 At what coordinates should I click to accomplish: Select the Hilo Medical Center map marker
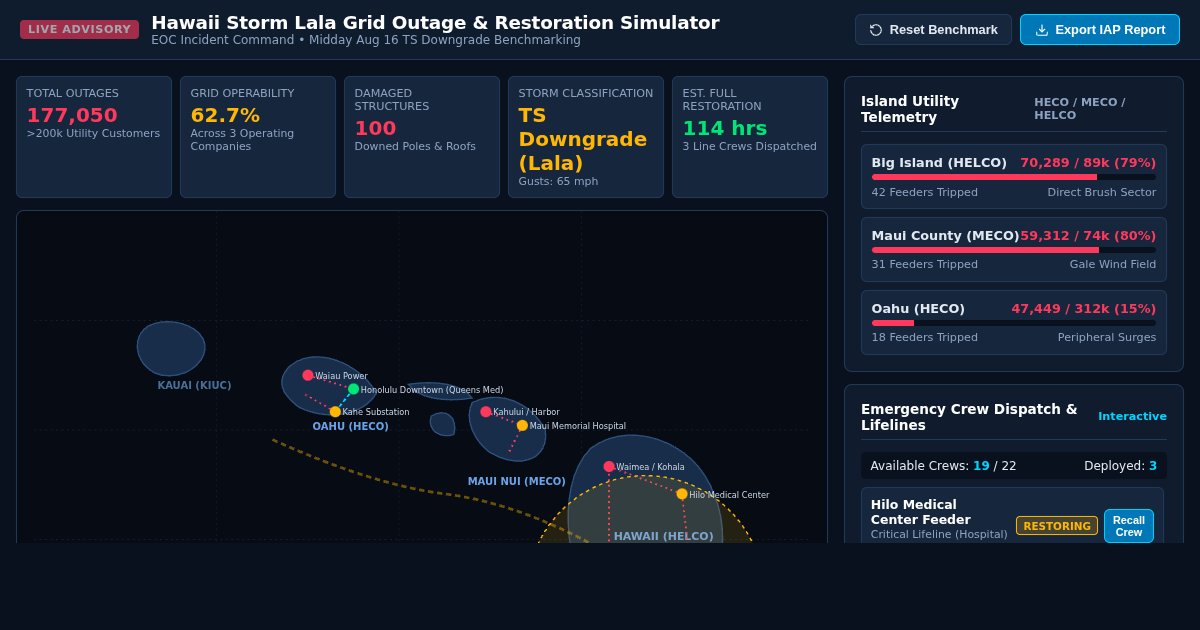(682, 494)
